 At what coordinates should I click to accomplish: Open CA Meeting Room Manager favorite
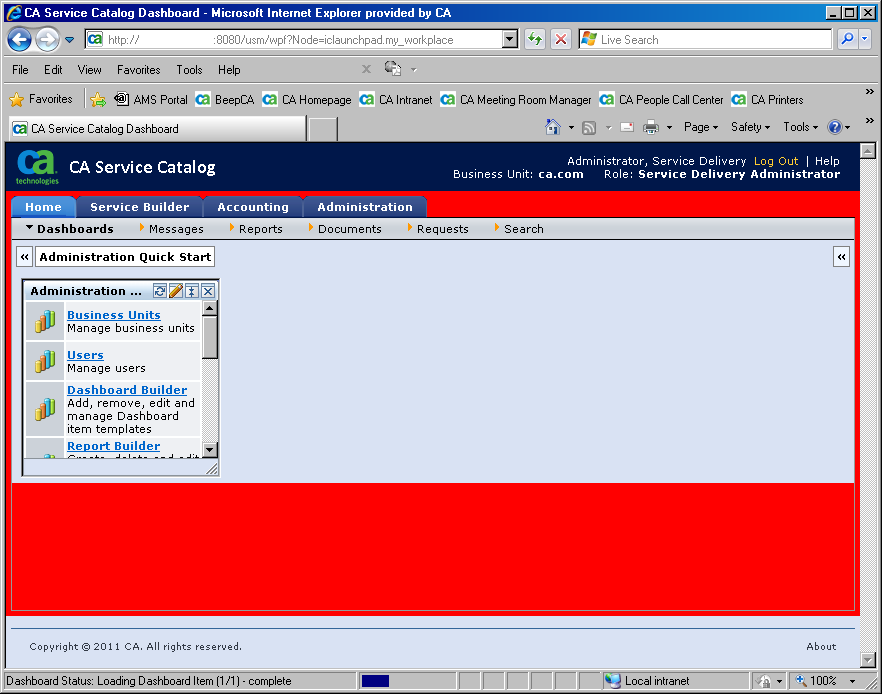click(516, 100)
